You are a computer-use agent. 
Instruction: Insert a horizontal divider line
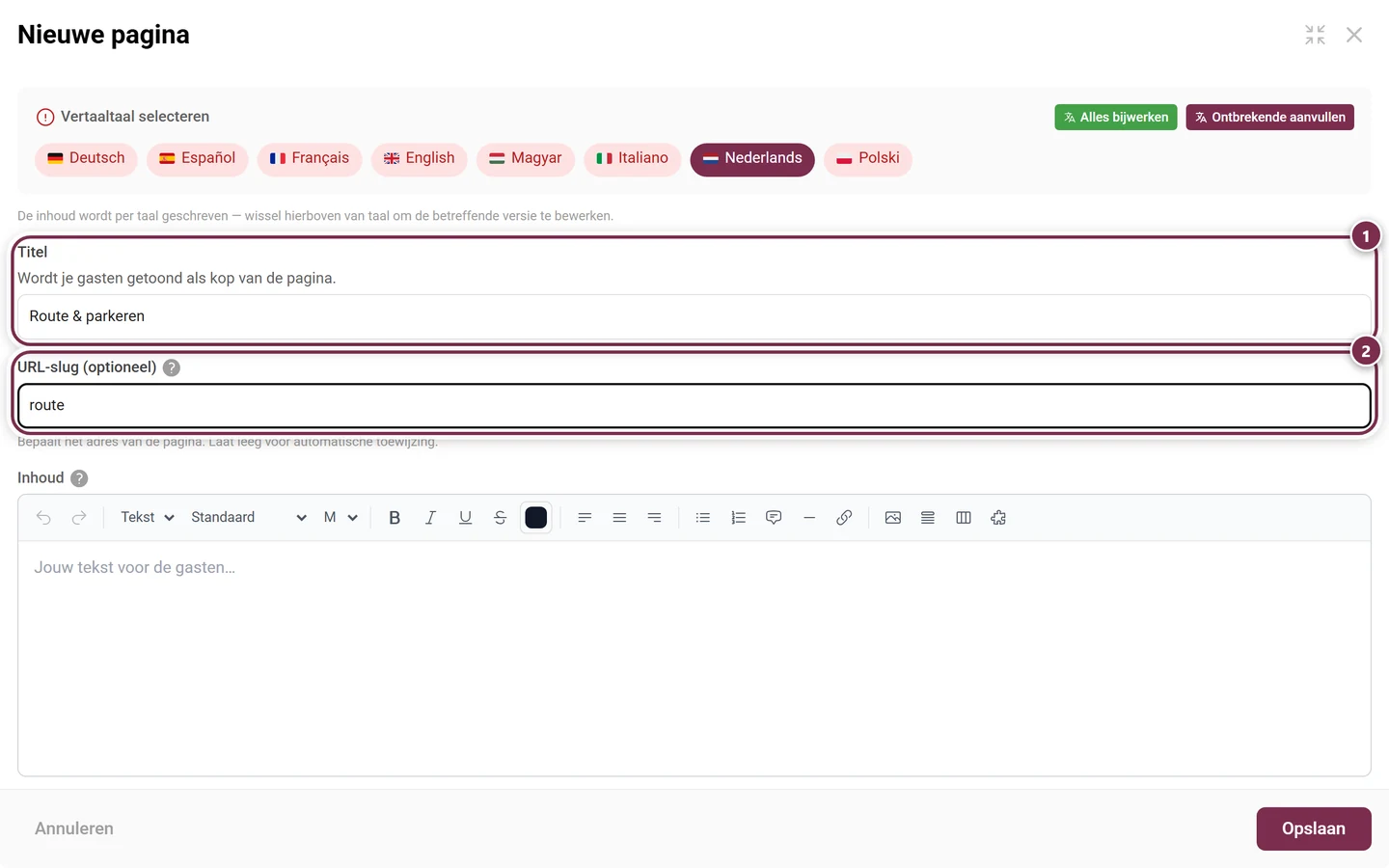(809, 518)
